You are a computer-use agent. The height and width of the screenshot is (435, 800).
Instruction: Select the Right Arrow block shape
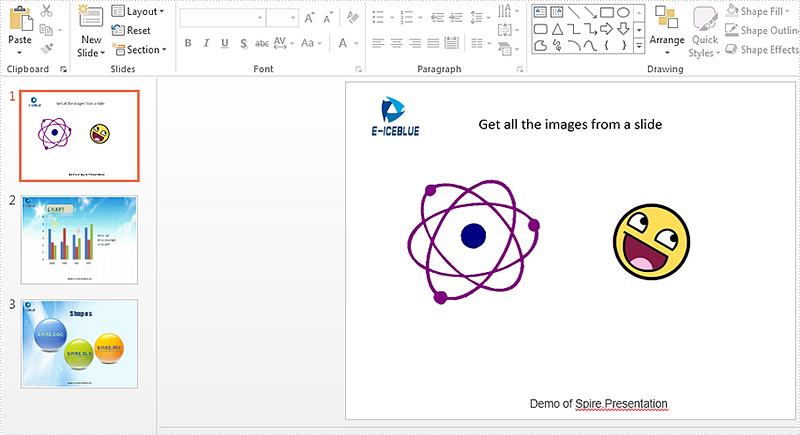pos(607,29)
